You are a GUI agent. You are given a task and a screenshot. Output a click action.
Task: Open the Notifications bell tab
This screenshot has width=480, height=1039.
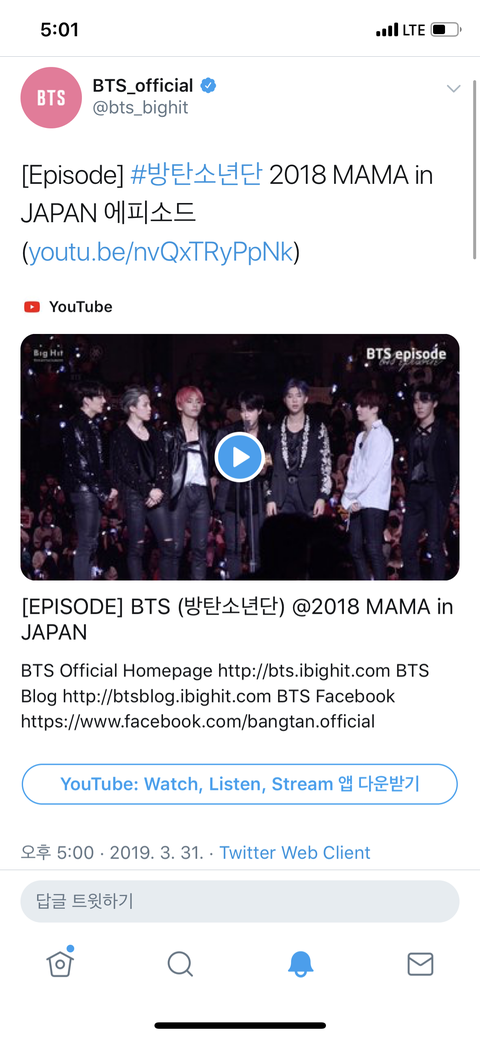click(300, 963)
